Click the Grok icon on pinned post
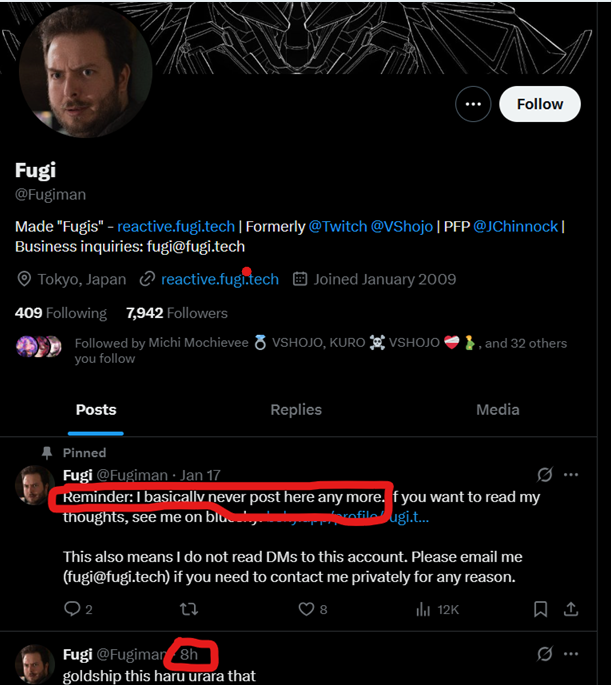 tap(545, 475)
